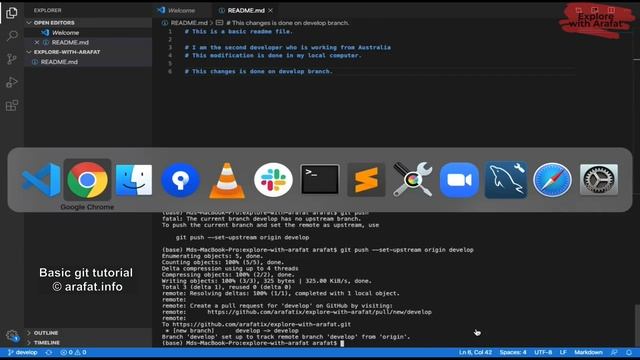Close README.md from Open Editors list
The height and width of the screenshot is (360, 640).
pyautogui.click(x=37, y=42)
